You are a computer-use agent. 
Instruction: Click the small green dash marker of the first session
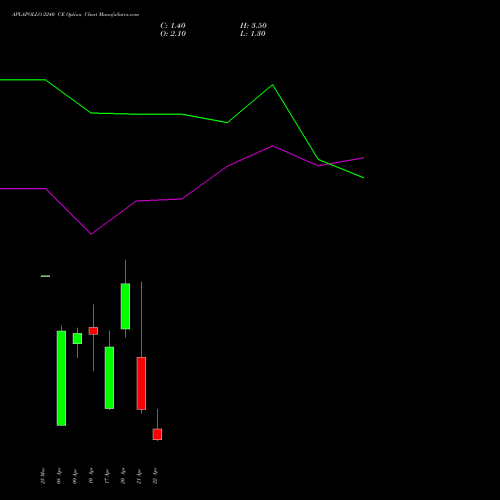click(x=45, y=276)
